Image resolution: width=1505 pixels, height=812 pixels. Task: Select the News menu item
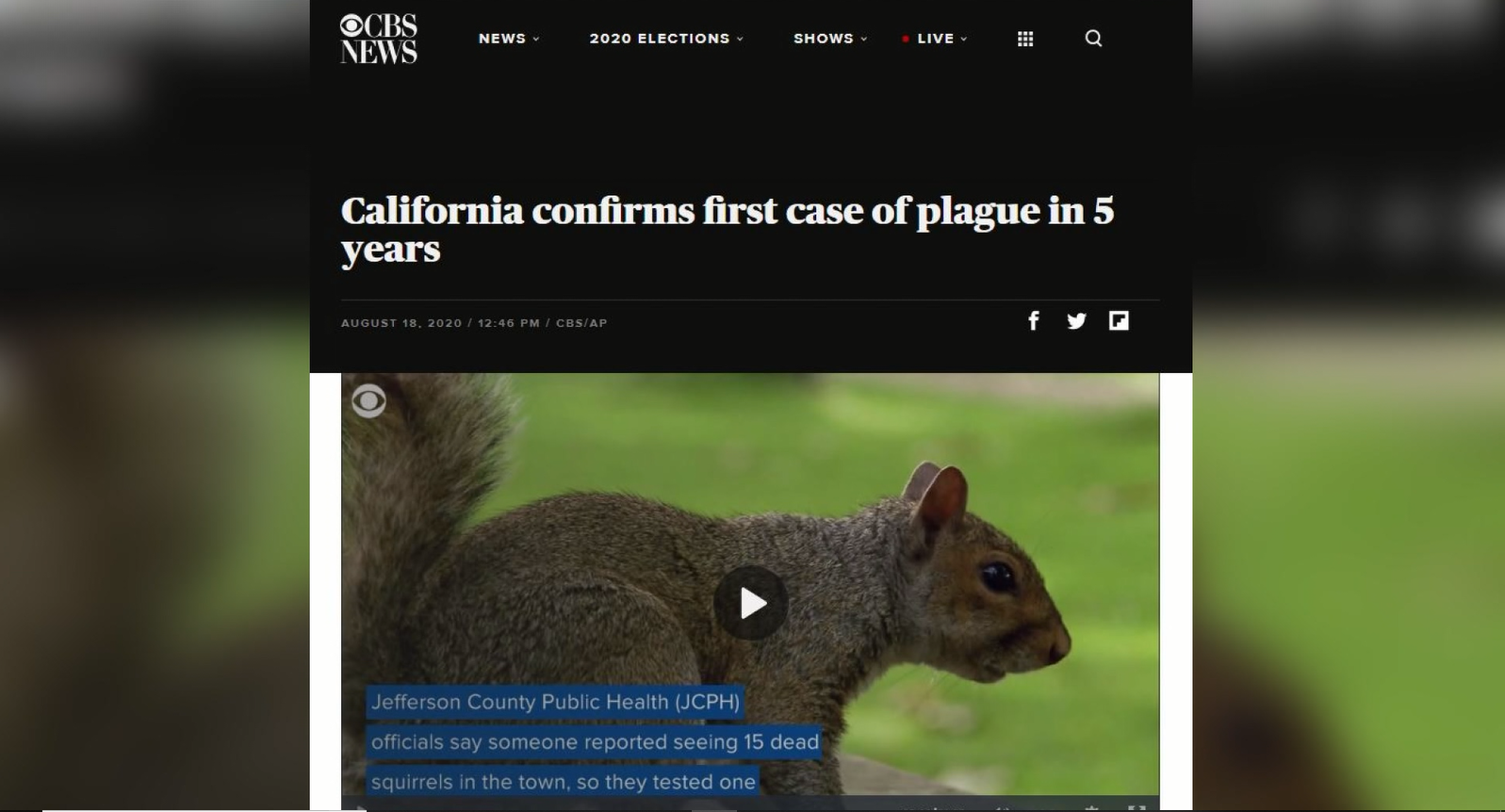click(502, 39)
